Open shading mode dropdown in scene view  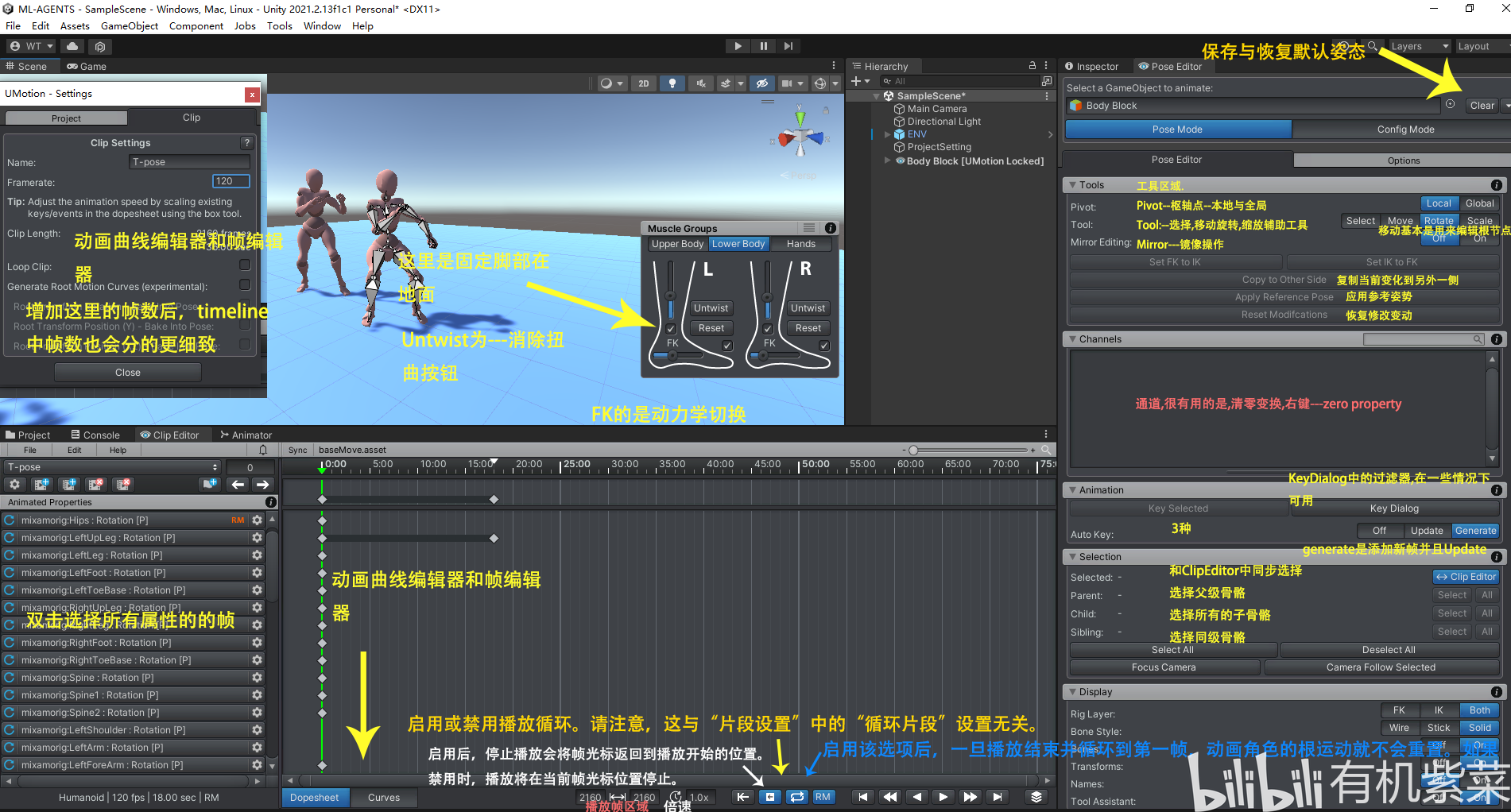[x=611, y=83]
